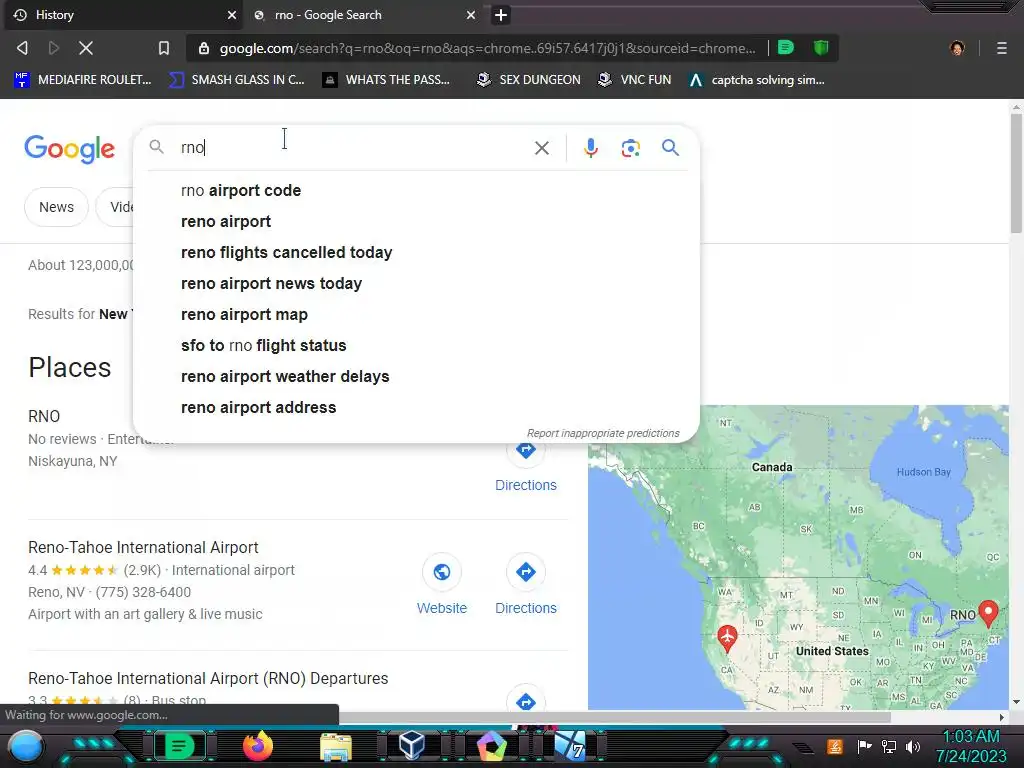Image resolution: width=1024 pixels, height=768 pixels.
Task: Start voice search with the microphone icon
Action: 590,148
